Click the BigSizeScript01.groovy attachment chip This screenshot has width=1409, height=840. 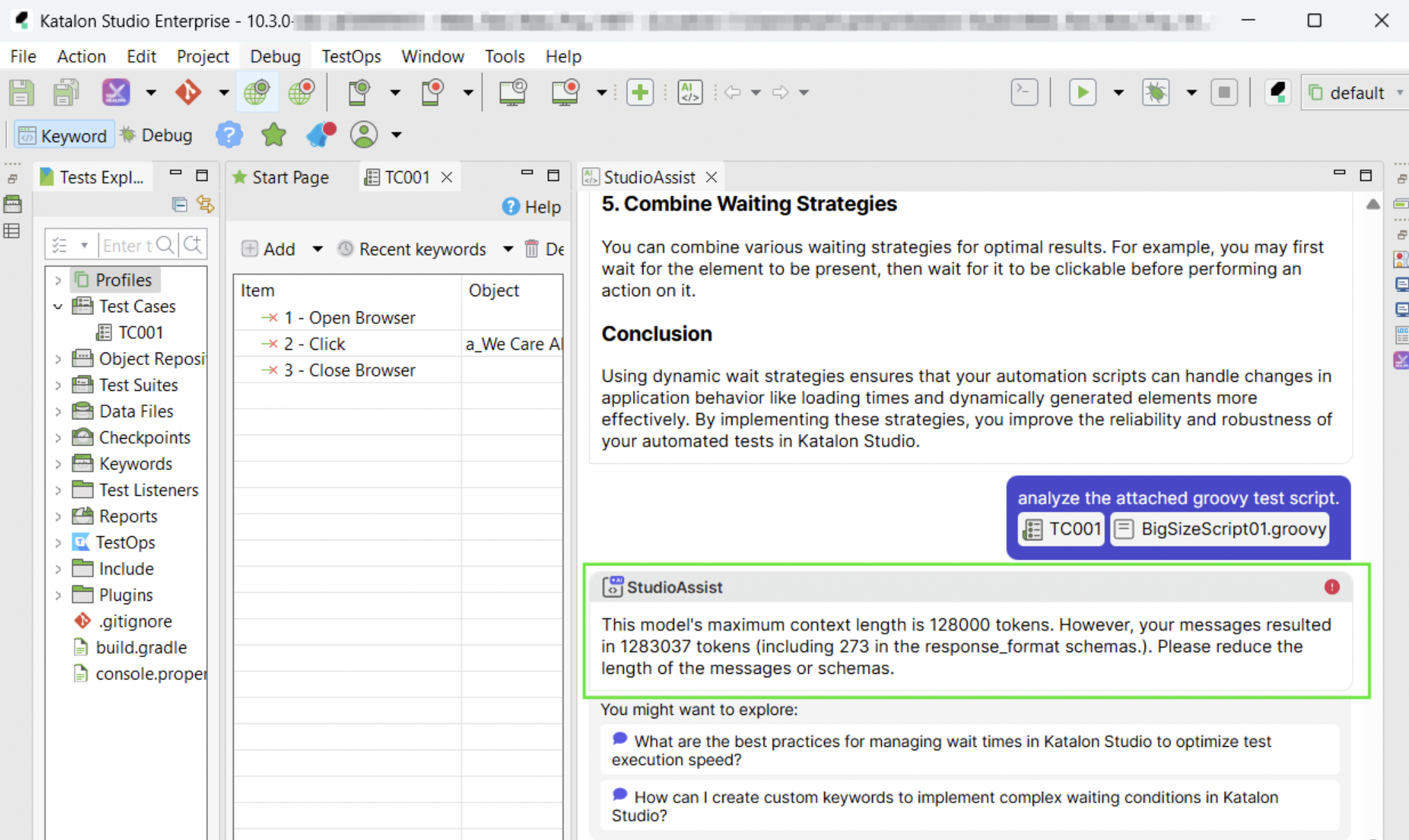1220,529
